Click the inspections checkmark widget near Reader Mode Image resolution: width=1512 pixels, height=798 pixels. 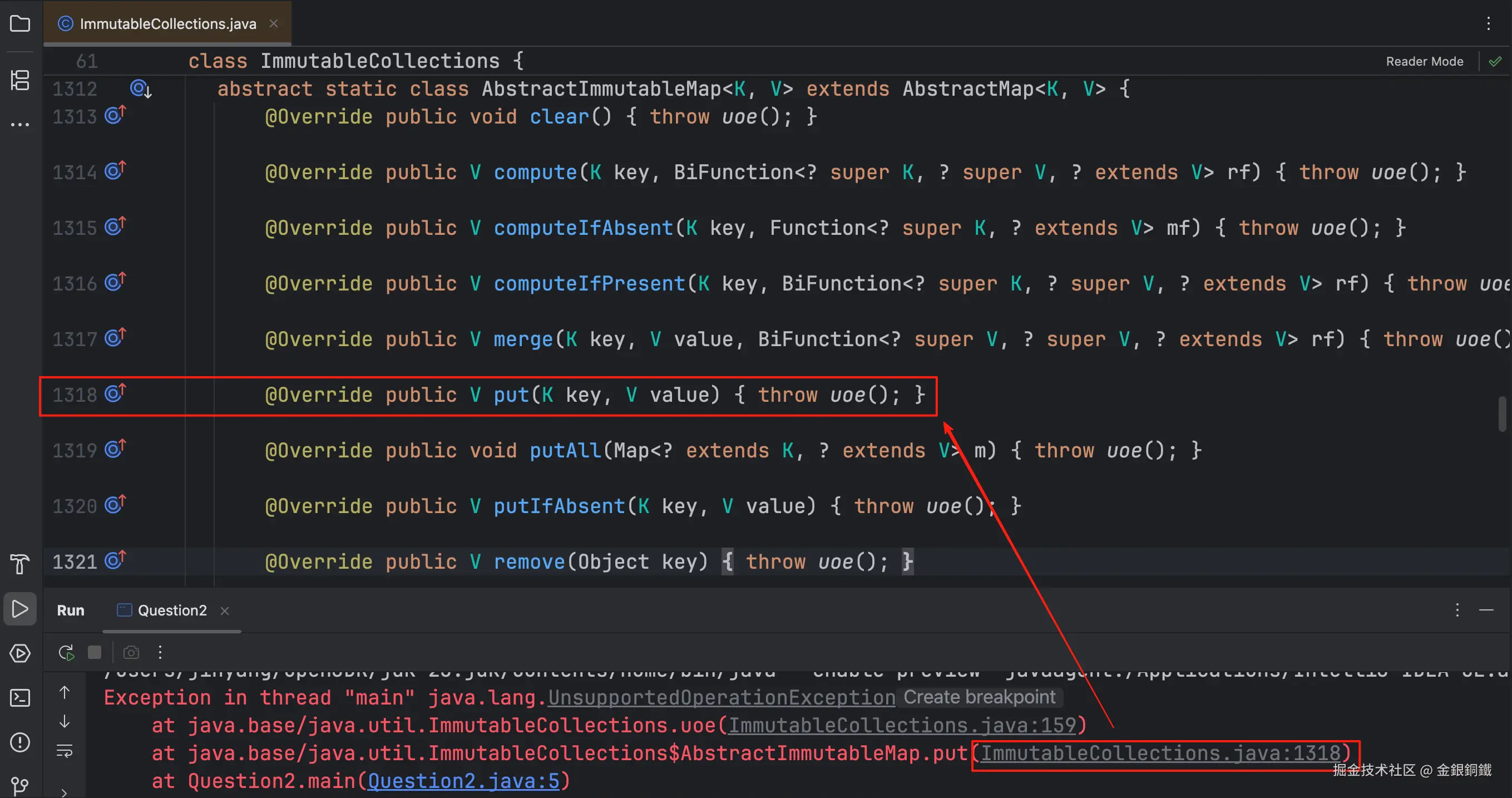(1495, 62)
